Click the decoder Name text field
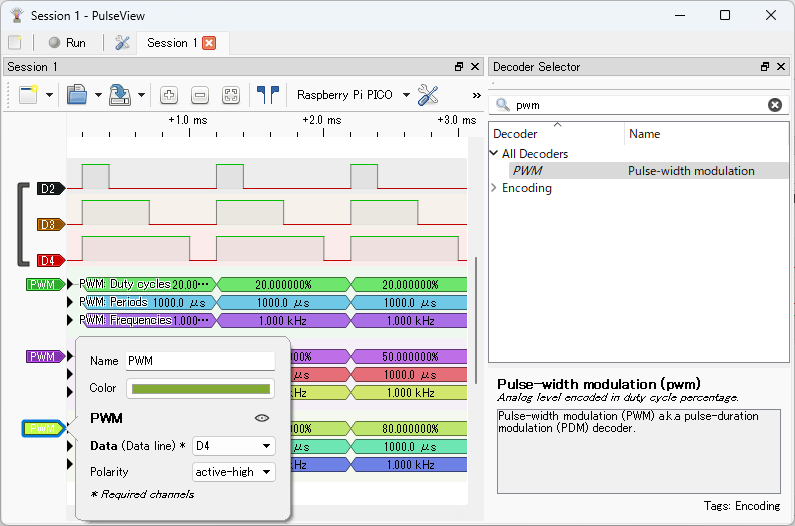The width and height of the screenshot is (795, 526). tap(200, 361)
